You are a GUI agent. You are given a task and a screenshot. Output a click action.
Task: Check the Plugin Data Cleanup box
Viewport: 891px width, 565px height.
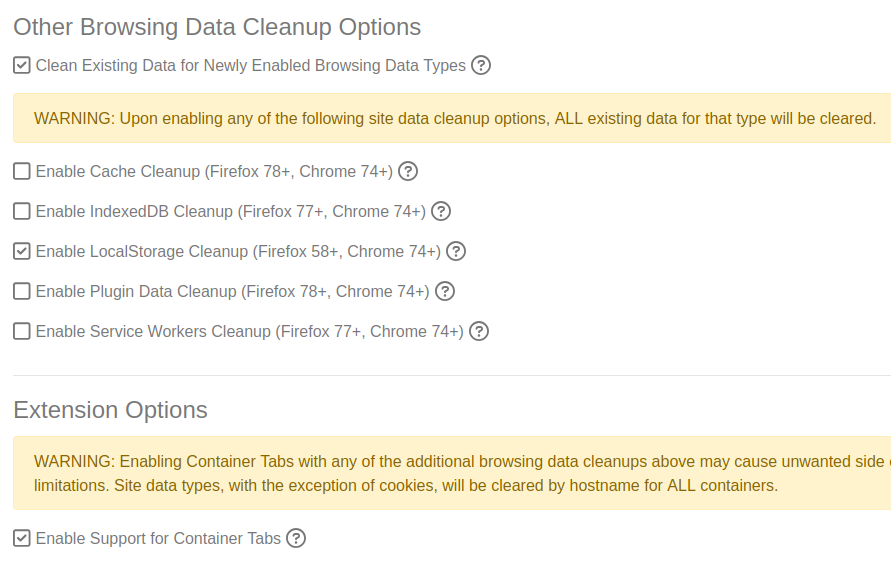pos(22,291)
